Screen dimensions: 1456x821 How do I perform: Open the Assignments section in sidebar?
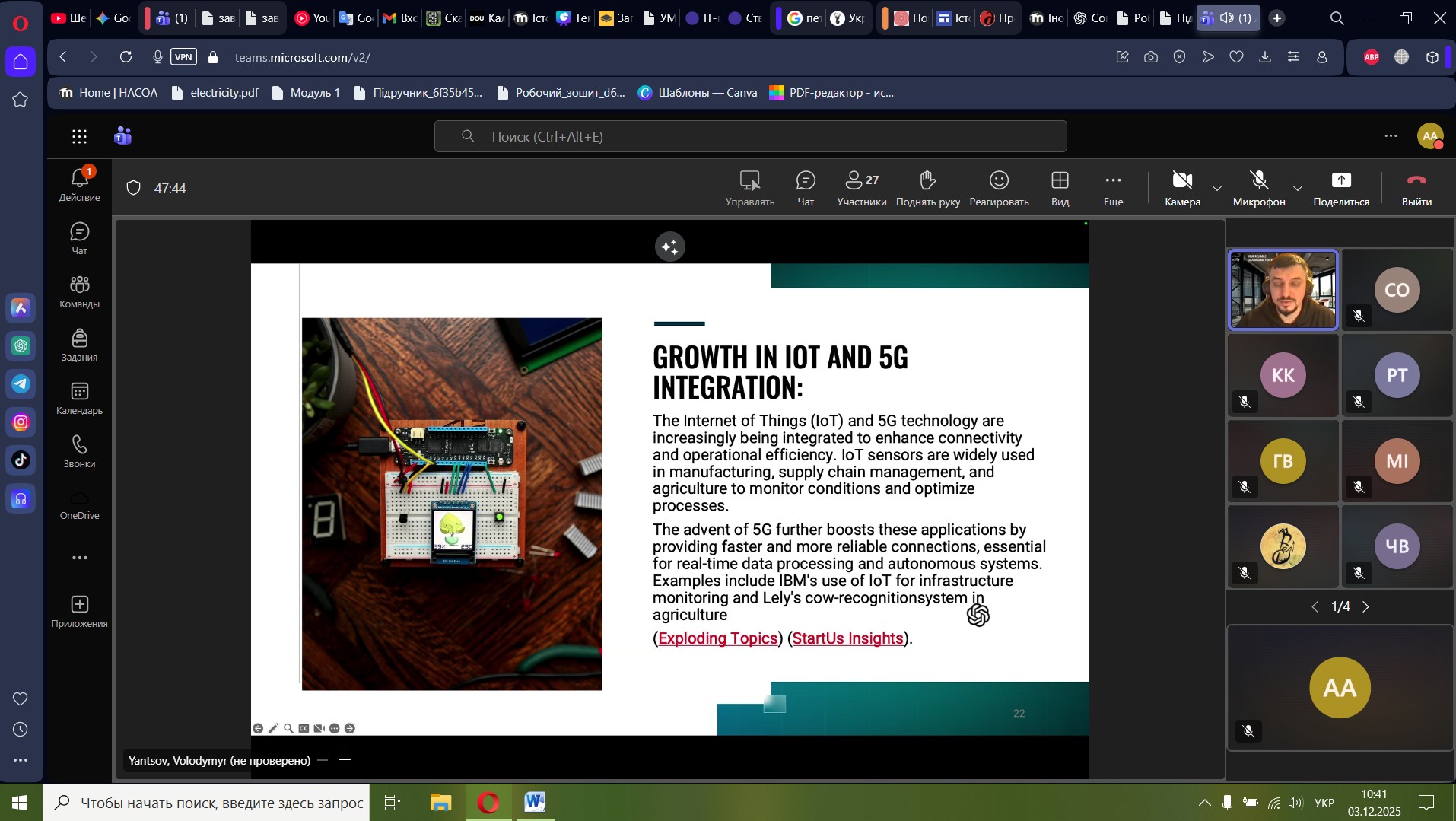tap(79, 345)
